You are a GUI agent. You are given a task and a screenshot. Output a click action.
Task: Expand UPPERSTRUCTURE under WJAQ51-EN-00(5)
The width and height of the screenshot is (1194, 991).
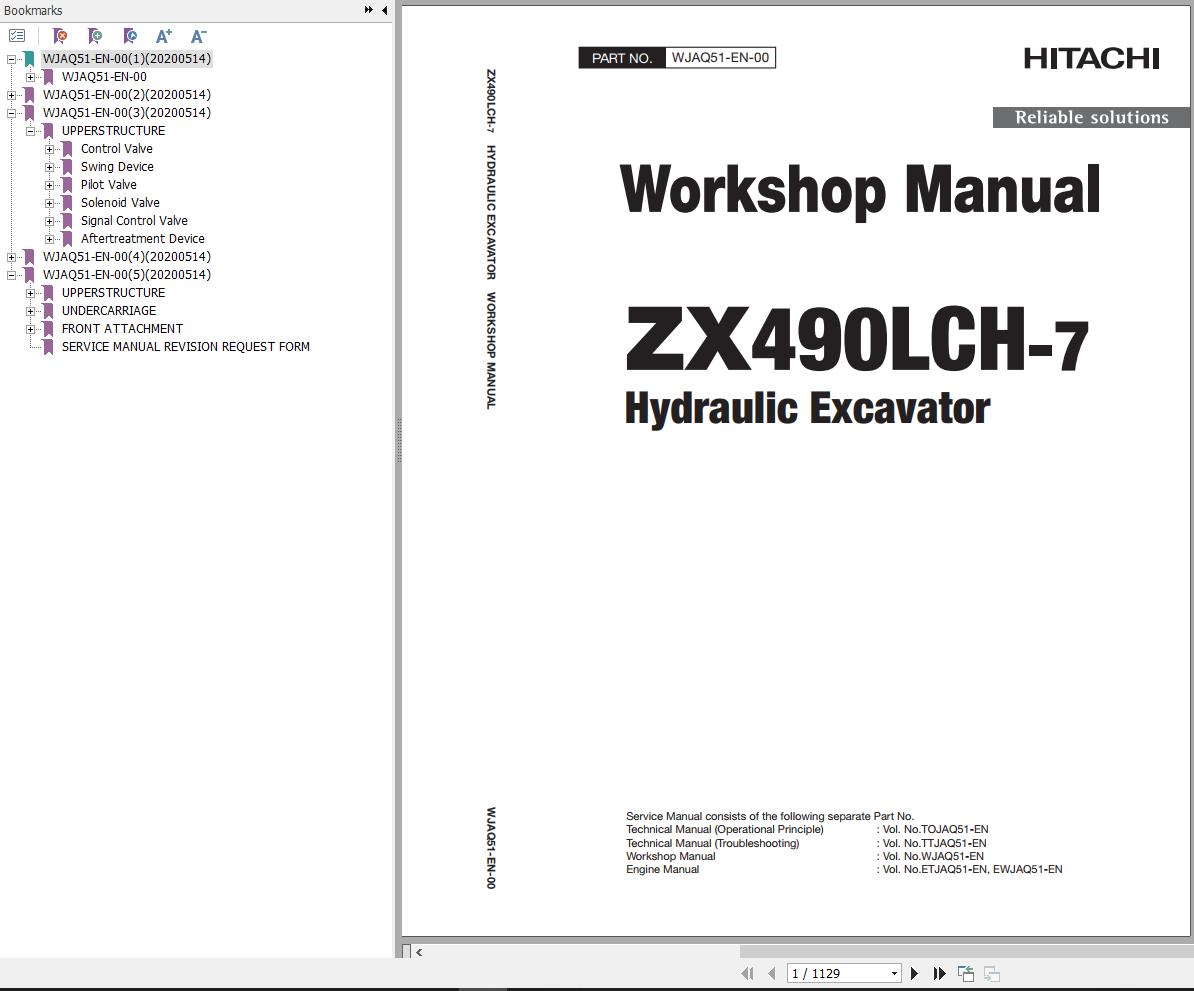pos(30,293)
